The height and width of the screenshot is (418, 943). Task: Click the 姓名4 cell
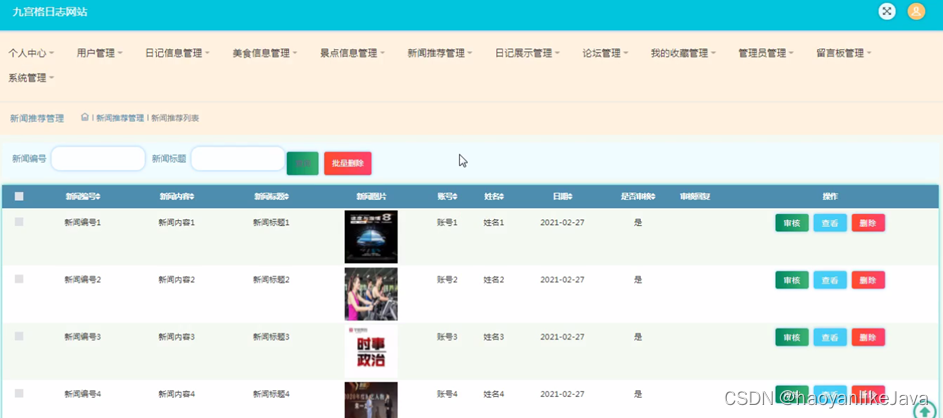coord(494,393)
